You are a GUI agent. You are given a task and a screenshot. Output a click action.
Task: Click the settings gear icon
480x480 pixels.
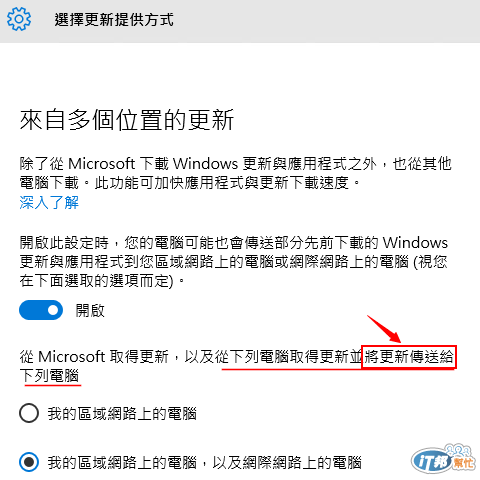click(x=19, y=19)
